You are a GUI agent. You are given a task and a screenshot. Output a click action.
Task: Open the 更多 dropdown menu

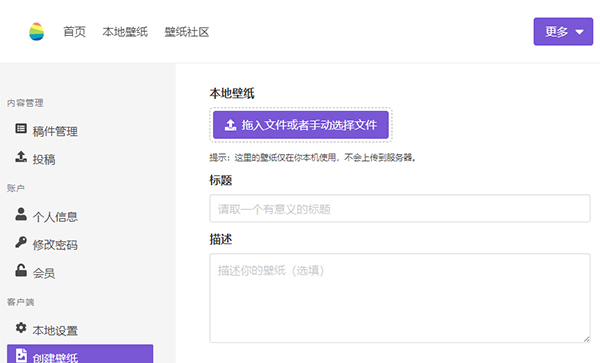click(563, 31)
